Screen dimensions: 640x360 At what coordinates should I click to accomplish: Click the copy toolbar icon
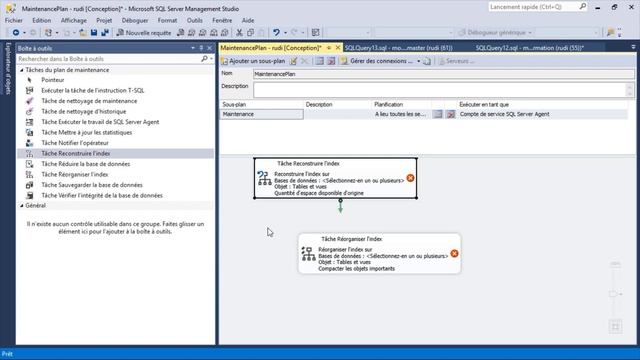click(250, 33)
